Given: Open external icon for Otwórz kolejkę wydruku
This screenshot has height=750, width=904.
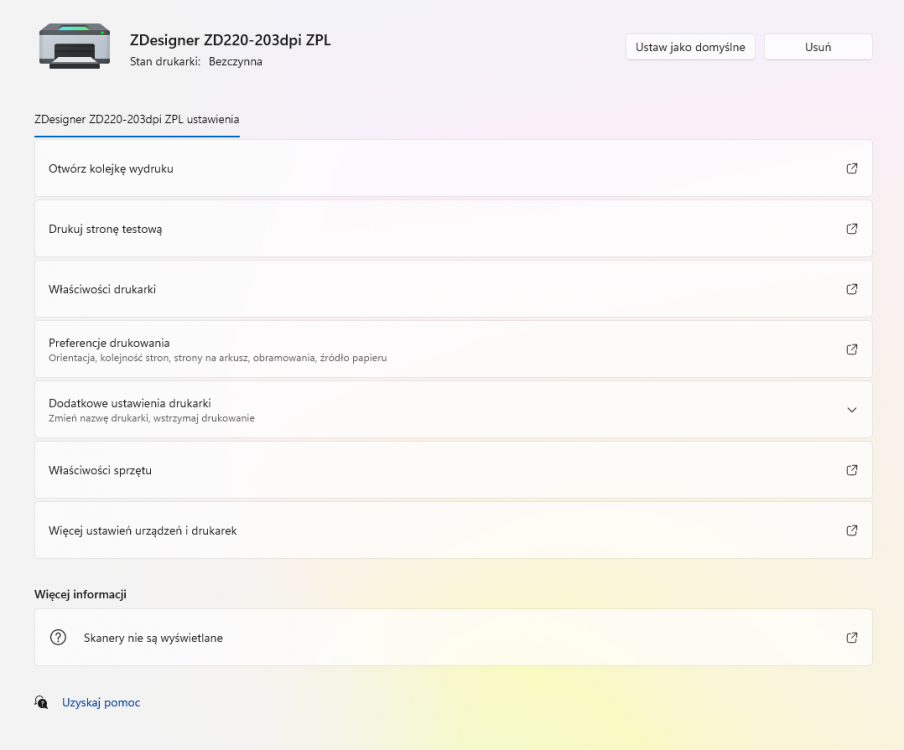Looking at the screenshot, I should tap(852, 168).
